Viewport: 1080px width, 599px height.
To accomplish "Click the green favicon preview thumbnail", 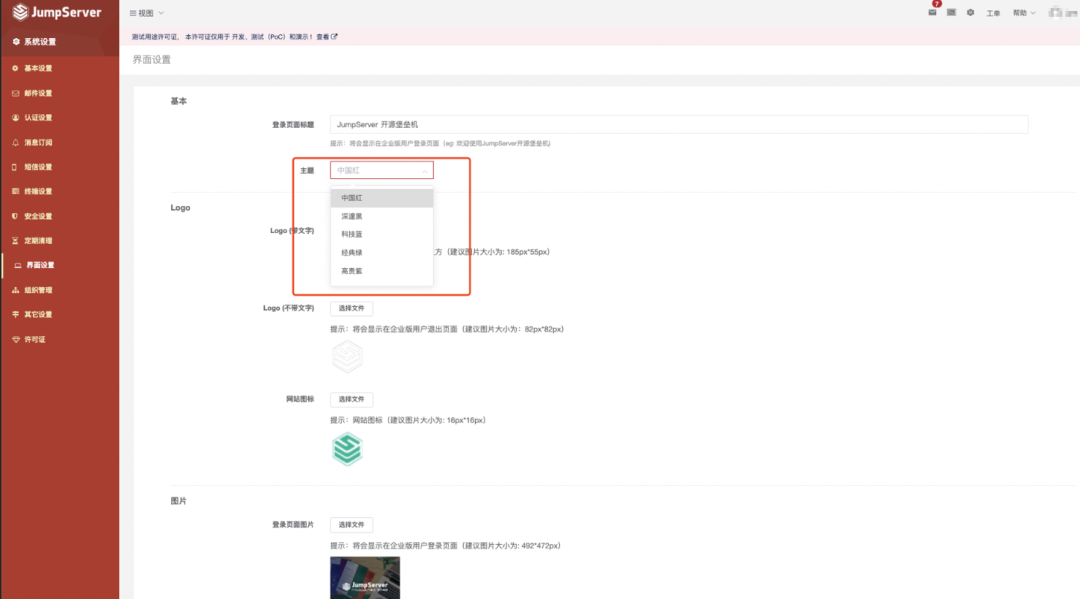I will [x=347, y=449].
